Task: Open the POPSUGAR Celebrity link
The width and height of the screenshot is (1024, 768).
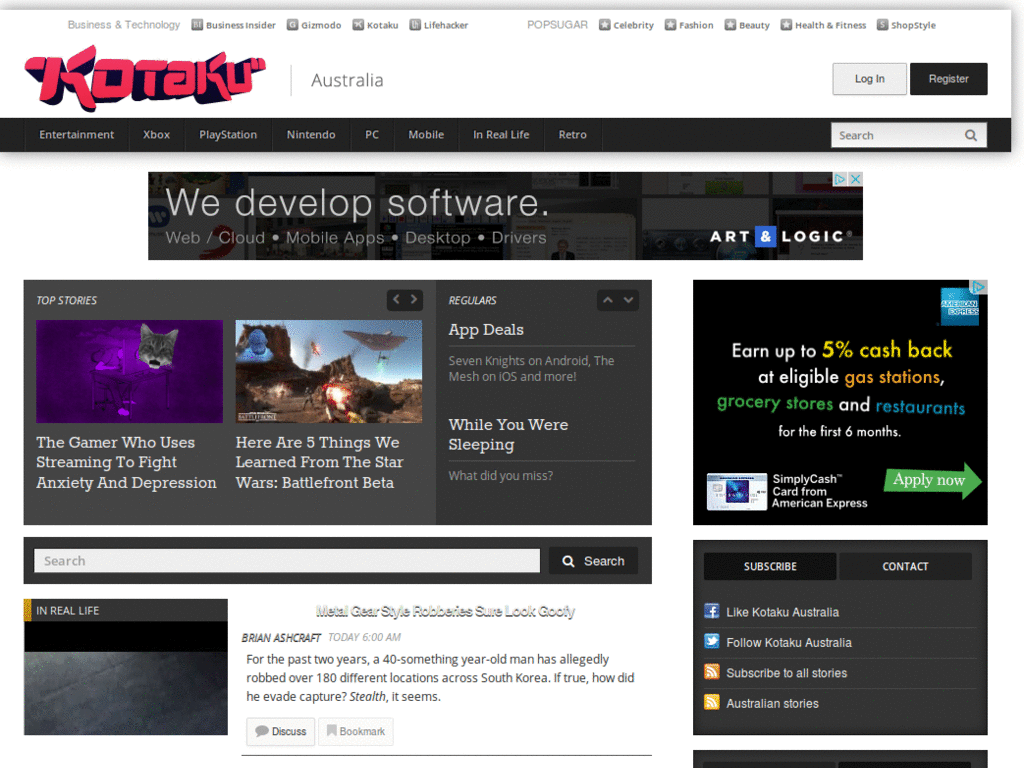Action: pos(626,25)
